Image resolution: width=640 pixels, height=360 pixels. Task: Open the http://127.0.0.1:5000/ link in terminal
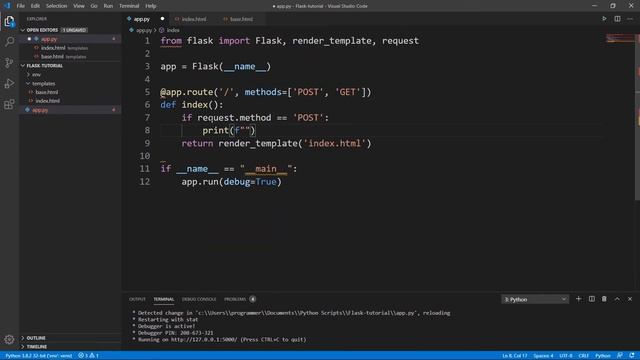click(204, 340)
